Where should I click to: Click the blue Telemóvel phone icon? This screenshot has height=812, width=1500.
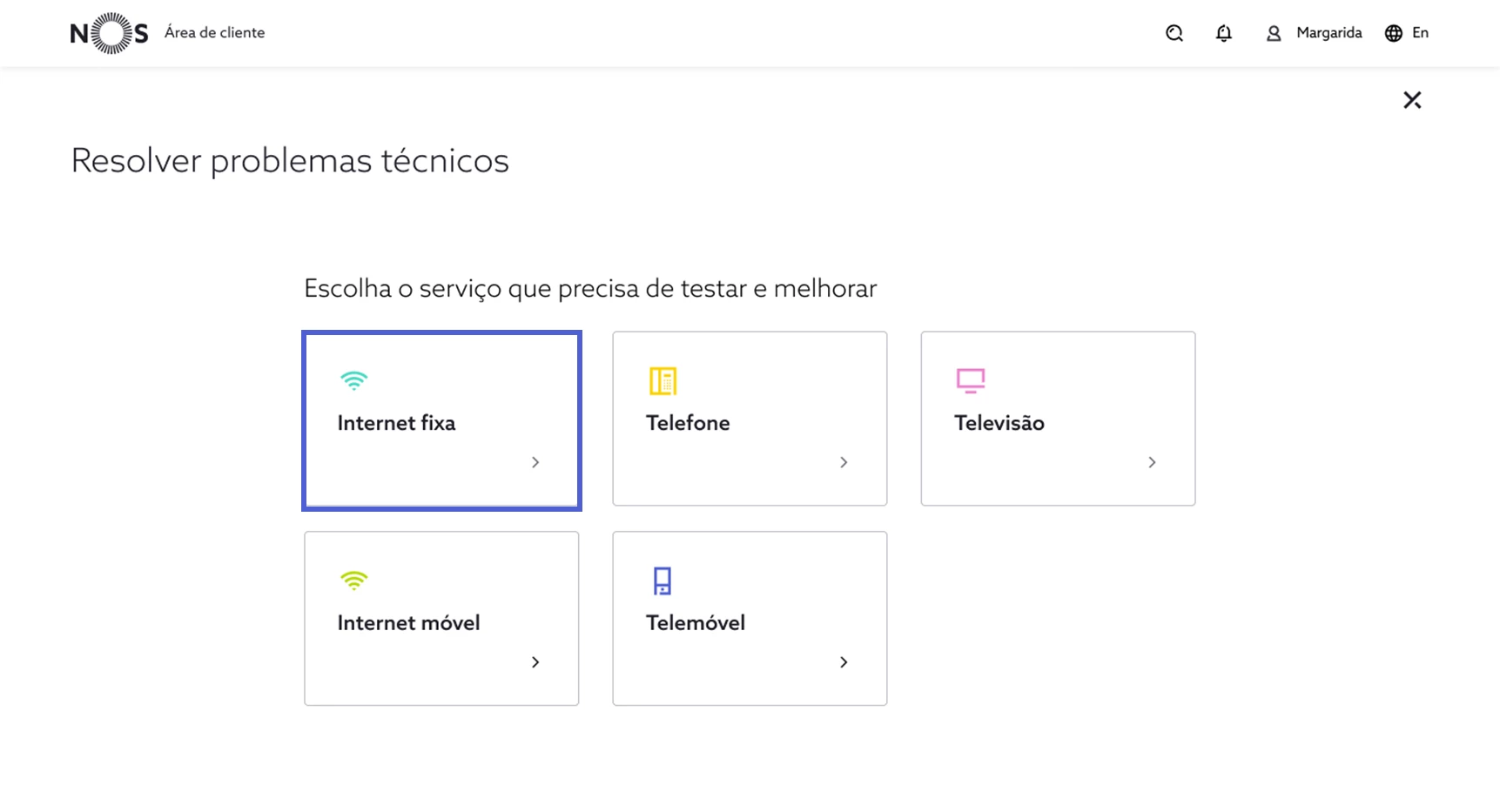[x=663, y=580]
